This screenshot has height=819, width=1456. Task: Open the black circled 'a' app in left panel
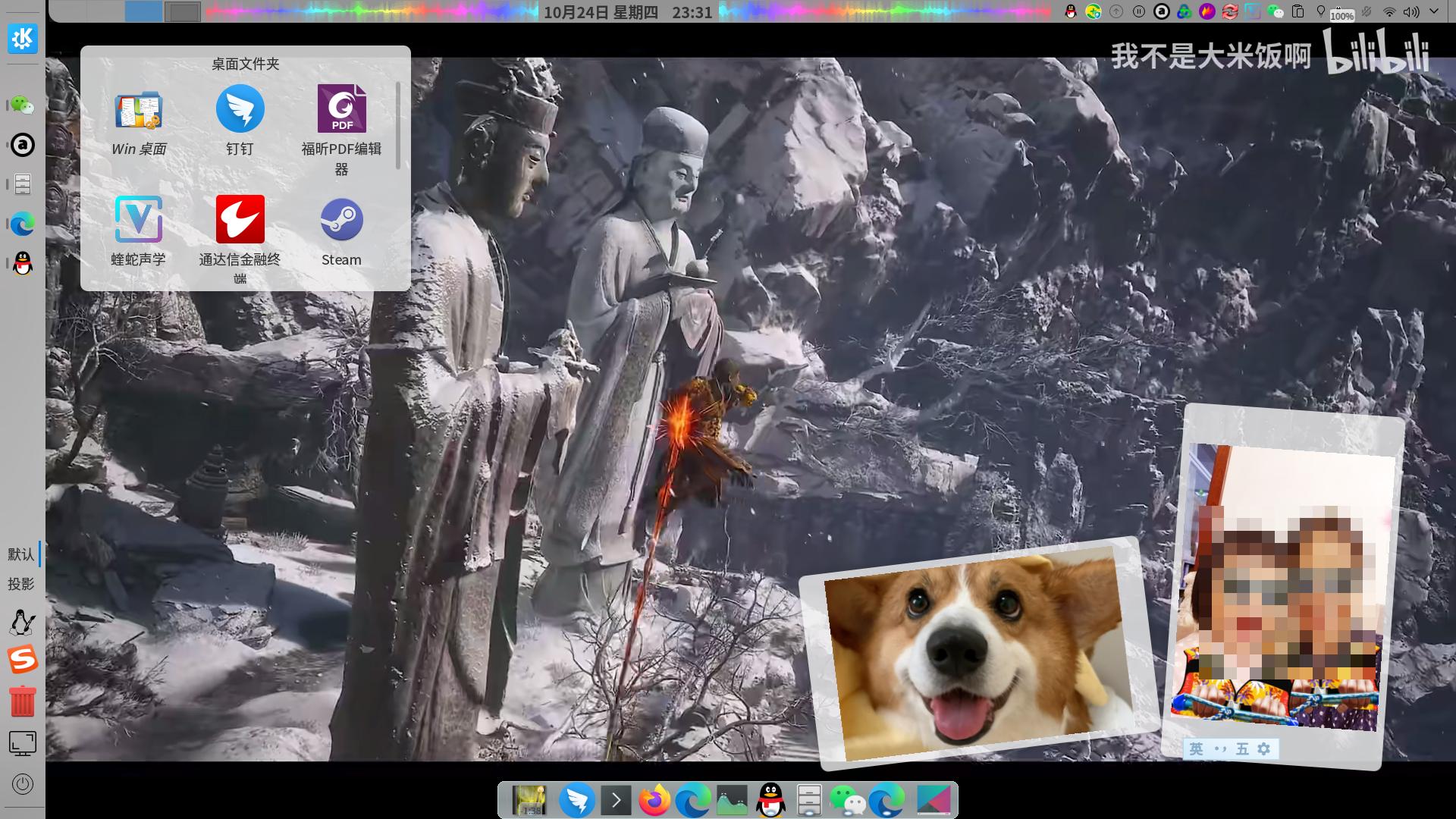(x=22, y=145)
